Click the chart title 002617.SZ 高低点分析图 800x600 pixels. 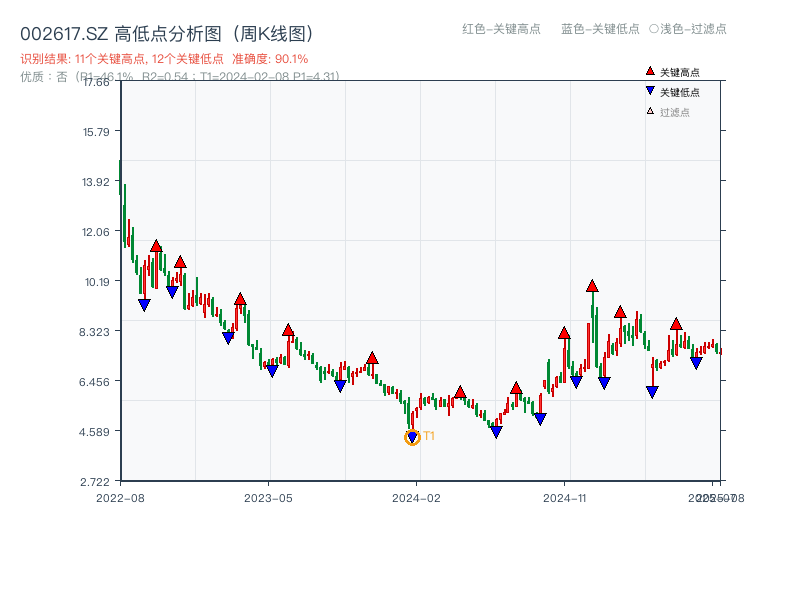click(167, 34)
